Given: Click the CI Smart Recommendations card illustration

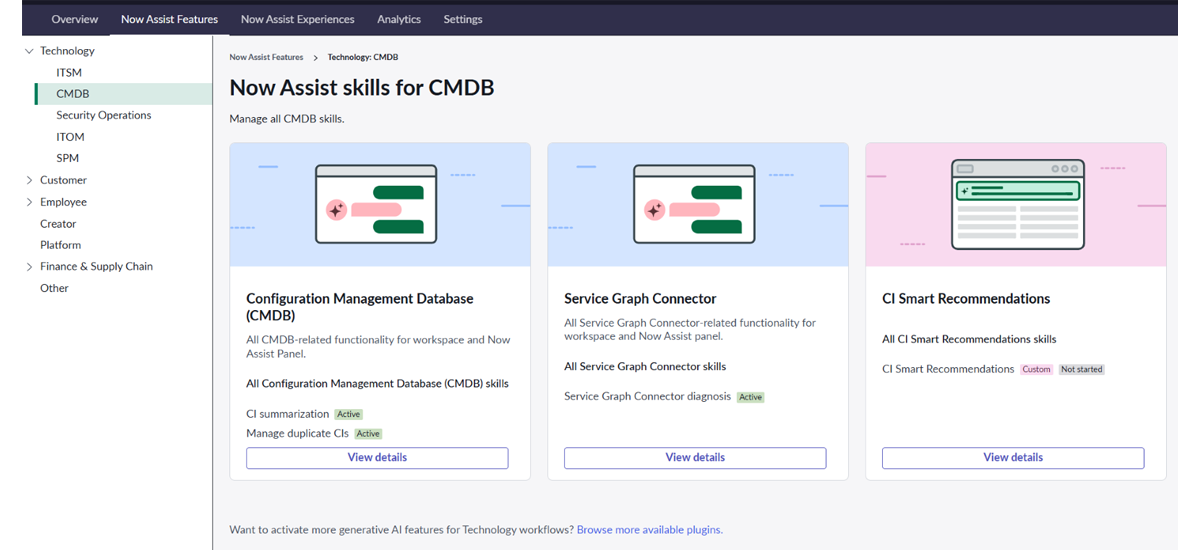Looking at the screenshot, I should pos(1015,205).
